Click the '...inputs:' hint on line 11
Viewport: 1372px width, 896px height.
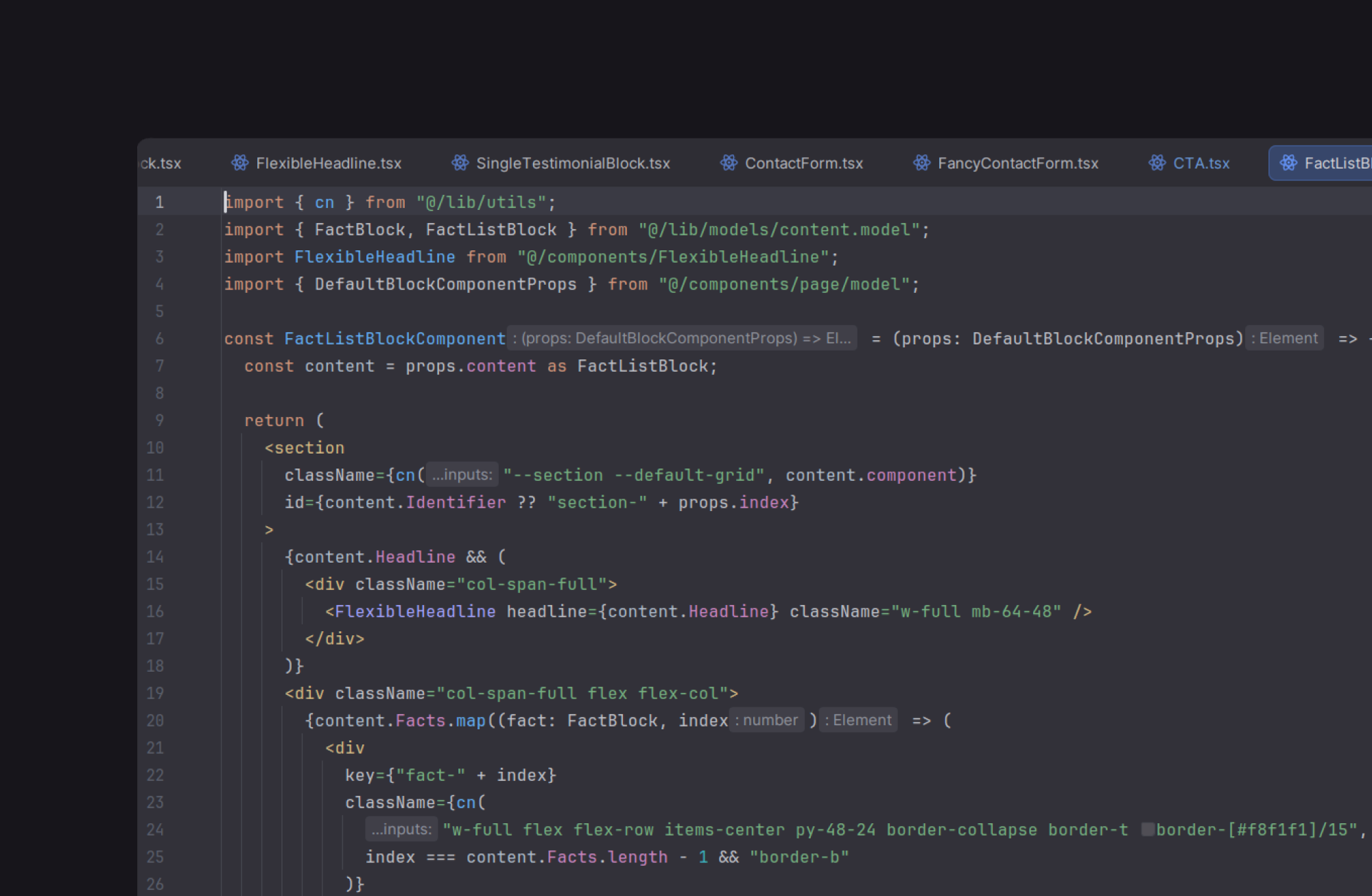click(462, 475)
